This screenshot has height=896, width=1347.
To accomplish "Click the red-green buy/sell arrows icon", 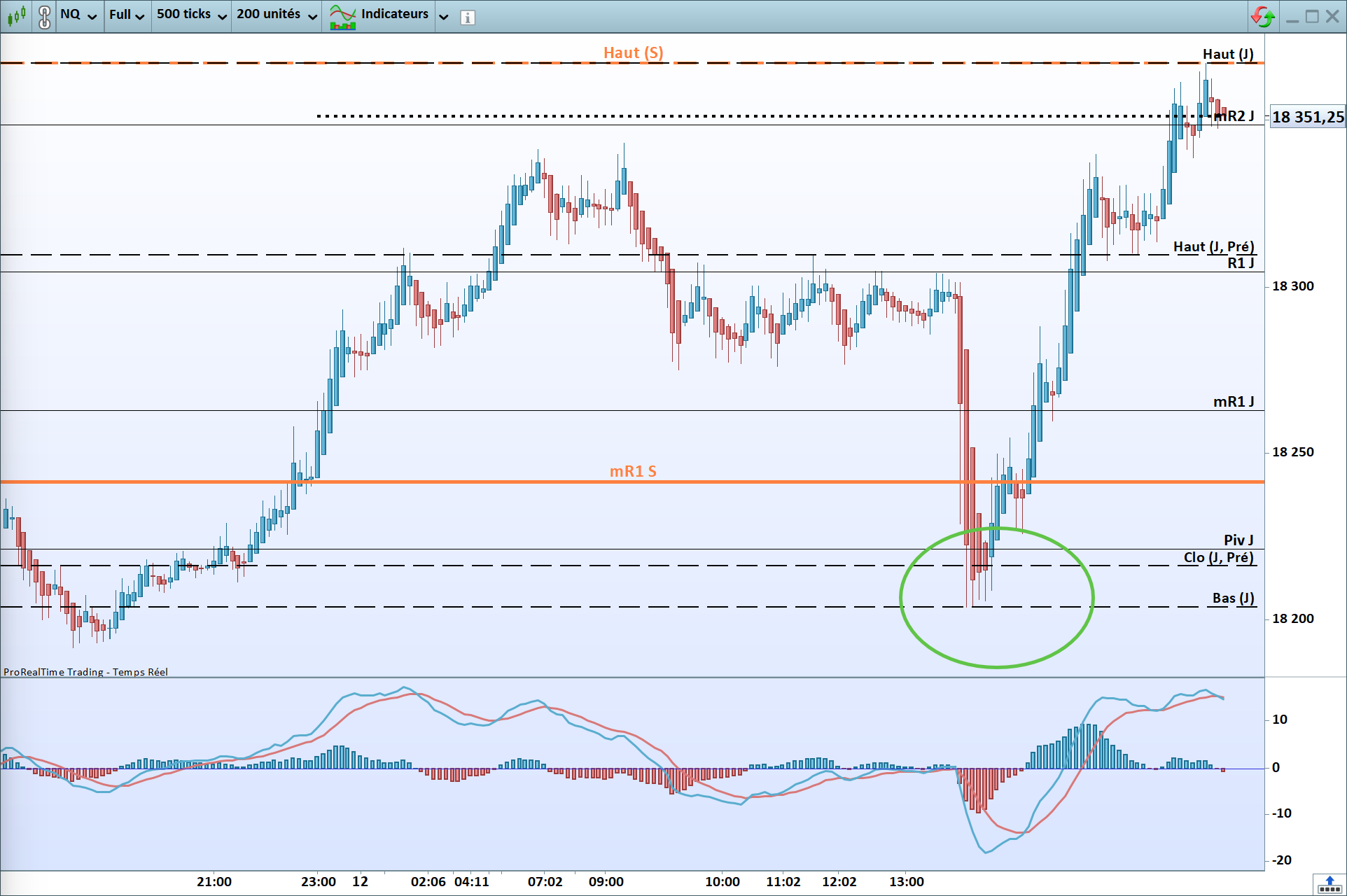I will tap(1262, 16).
